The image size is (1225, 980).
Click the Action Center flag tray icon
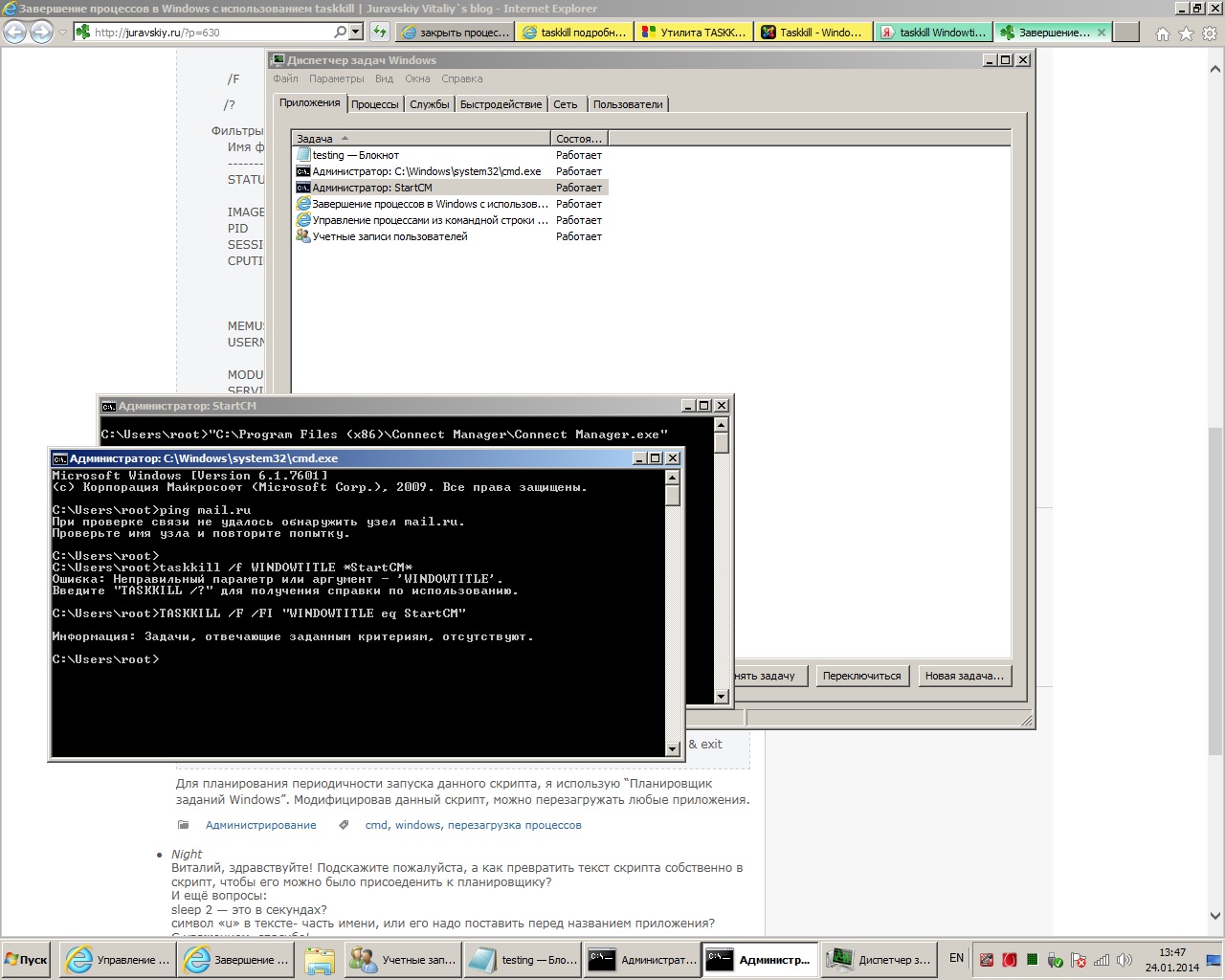coord(1079,960)
